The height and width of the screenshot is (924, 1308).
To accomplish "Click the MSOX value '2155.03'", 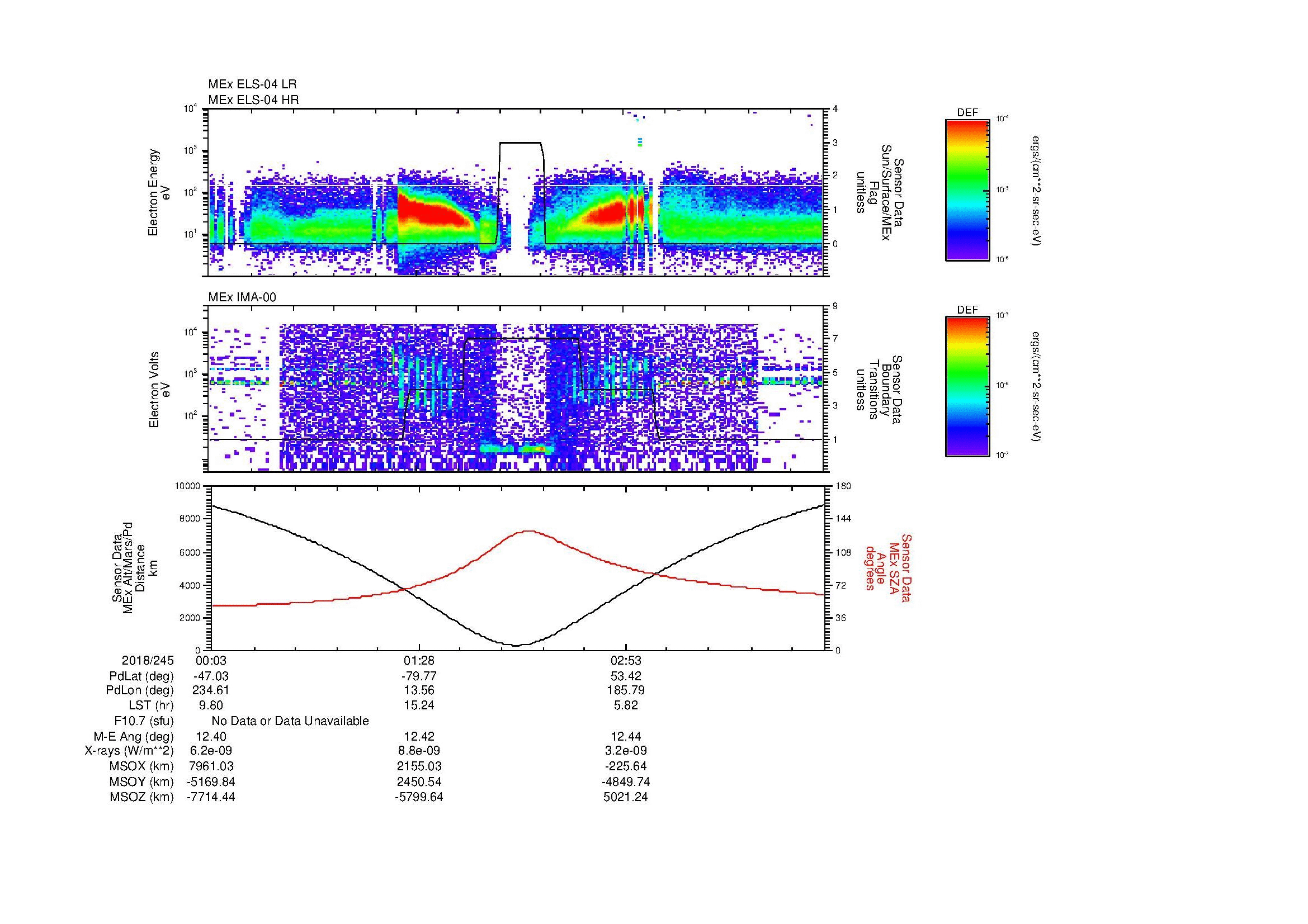I will tap(419, 766).
